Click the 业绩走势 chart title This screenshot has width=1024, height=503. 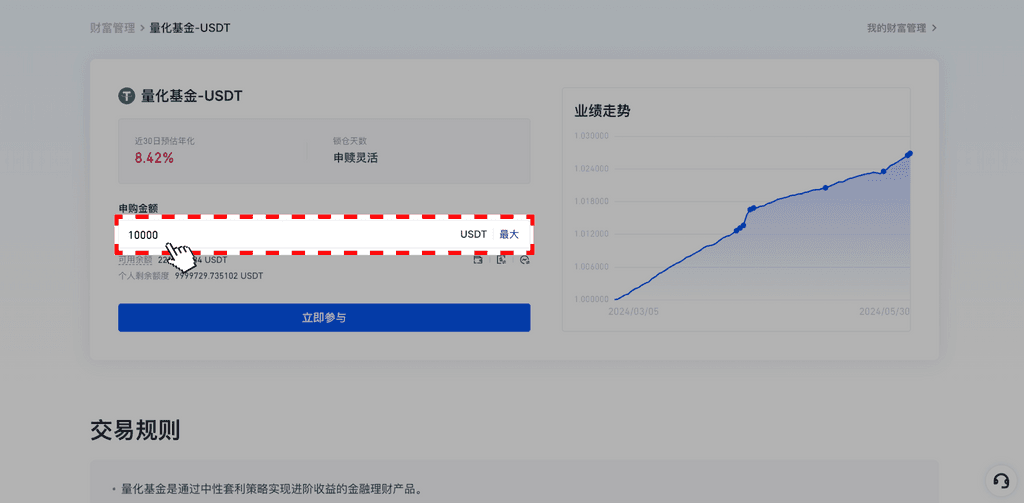click(x=602, y=111)
